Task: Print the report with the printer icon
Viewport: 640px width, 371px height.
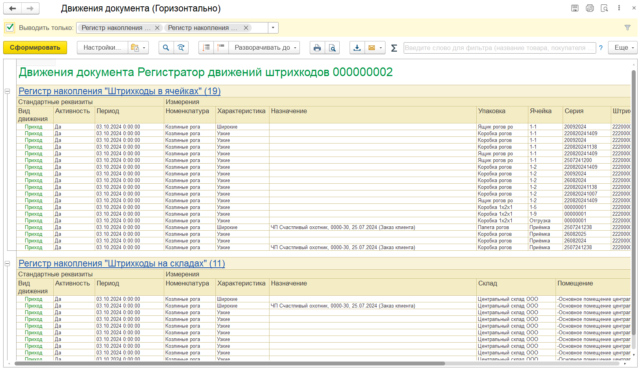Action: tap(317, 48)
